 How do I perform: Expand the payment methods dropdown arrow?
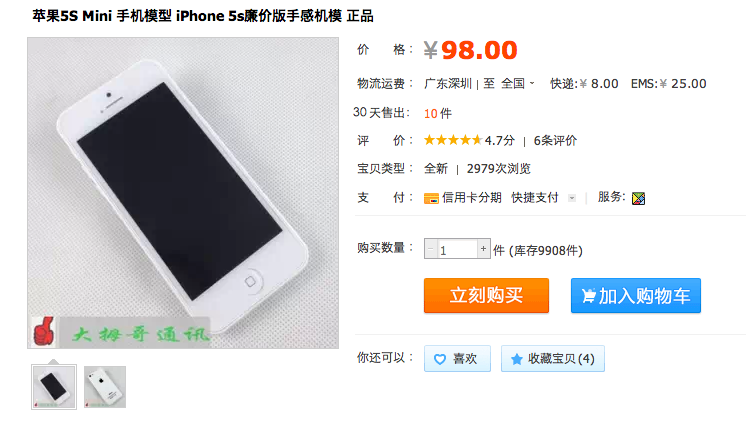tap(572, 198)
